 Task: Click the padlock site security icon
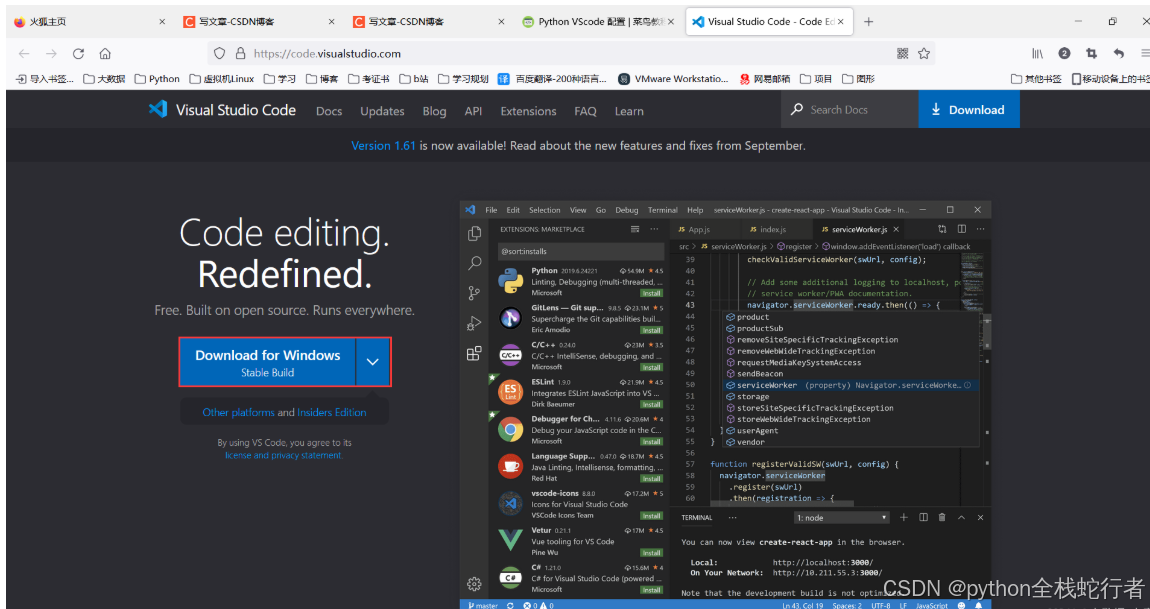[x=239, y=54]
